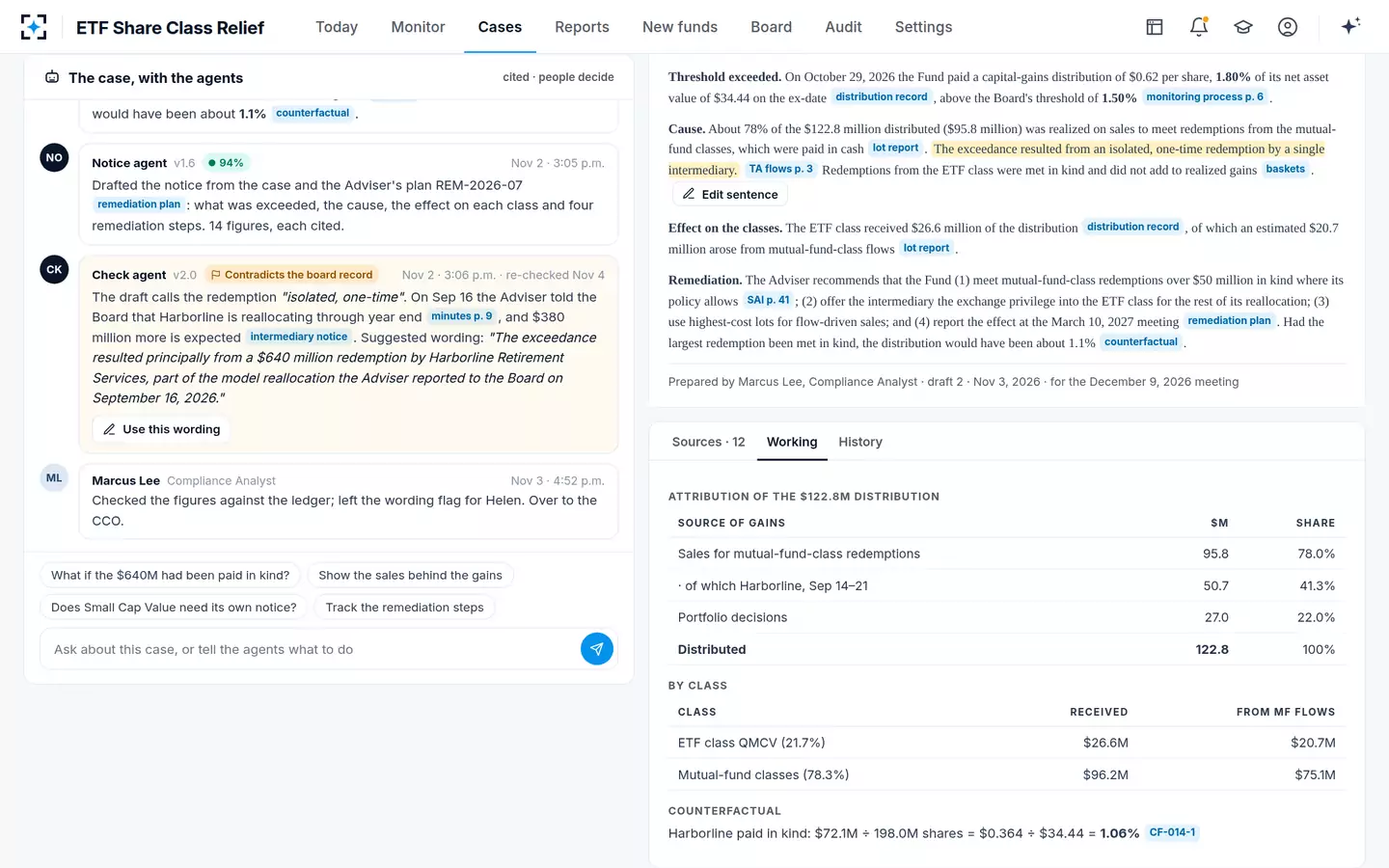Image resolution: width=1389 pixels, height=868 pixels.
Task: Click the Edit sentence button
Action: pyautogui.click(x=730, y=194)
